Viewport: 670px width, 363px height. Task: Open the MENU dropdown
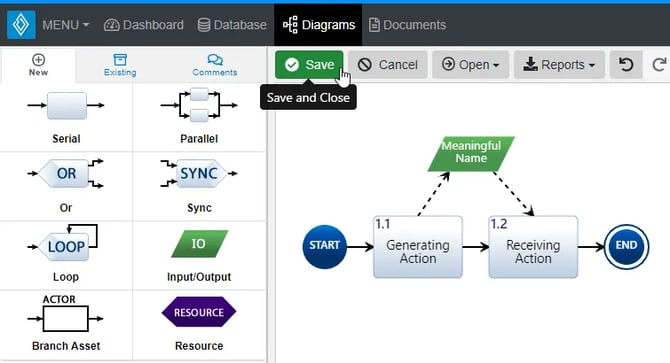(65, 25)
